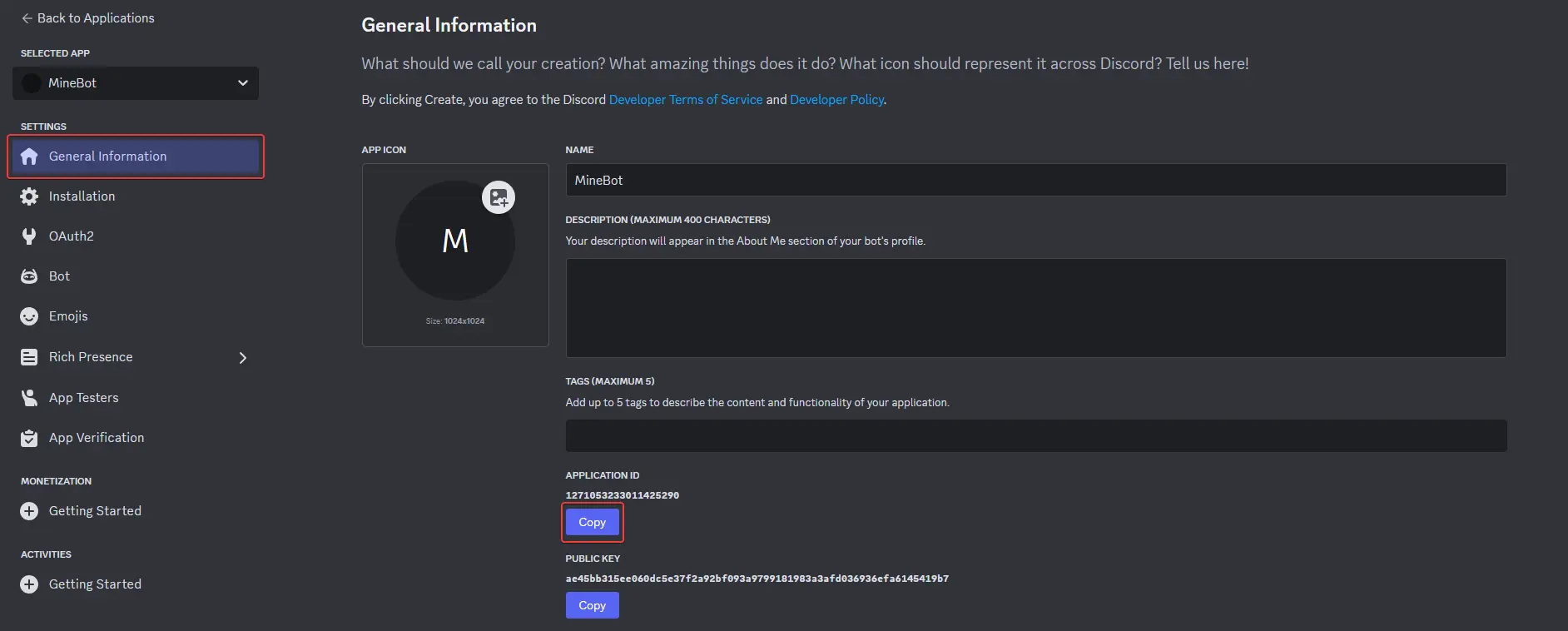
Task: Click the Emojis smiley icon
Action: 29,316
